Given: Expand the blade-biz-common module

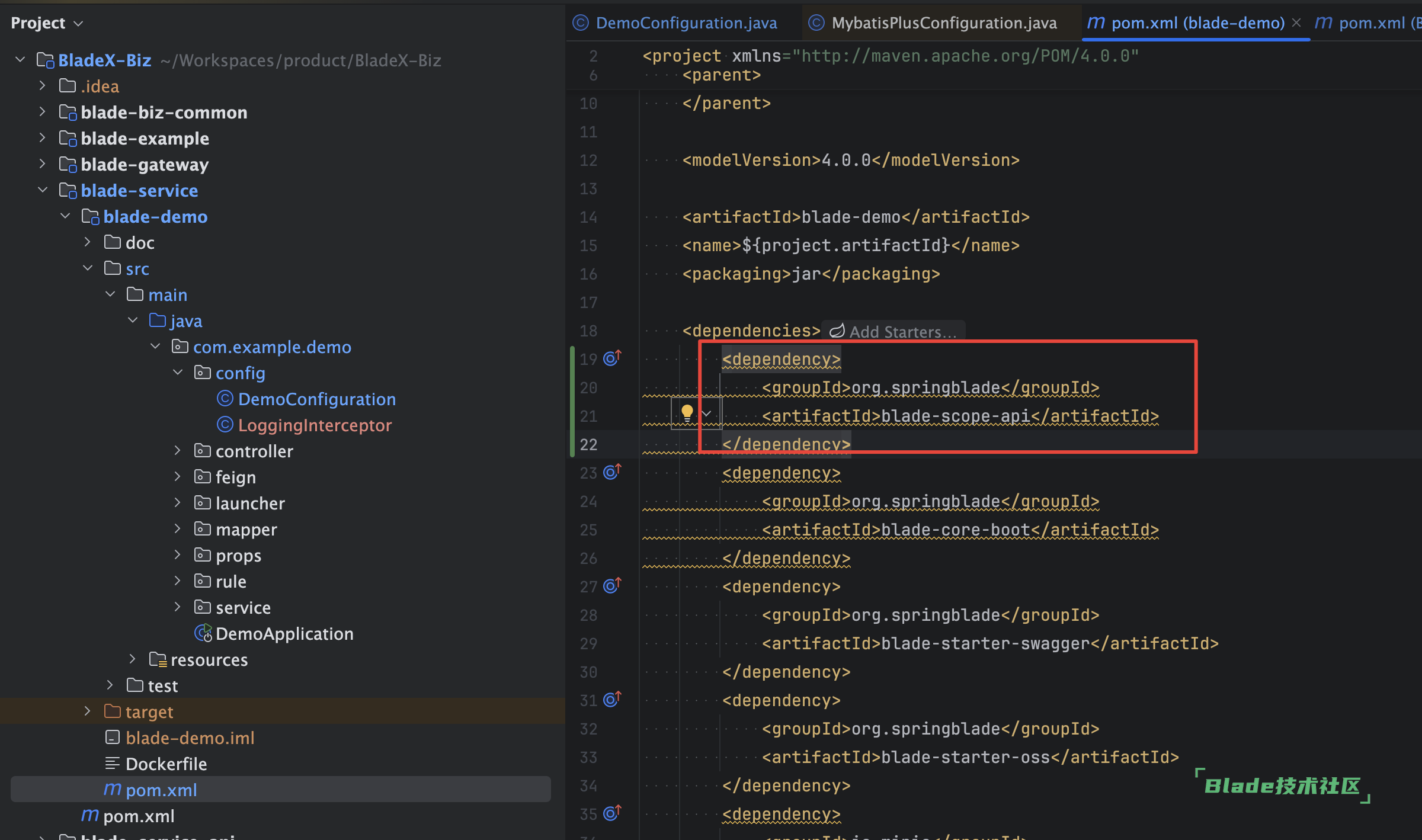Looking at the screenshot, I should click(43, 112).
